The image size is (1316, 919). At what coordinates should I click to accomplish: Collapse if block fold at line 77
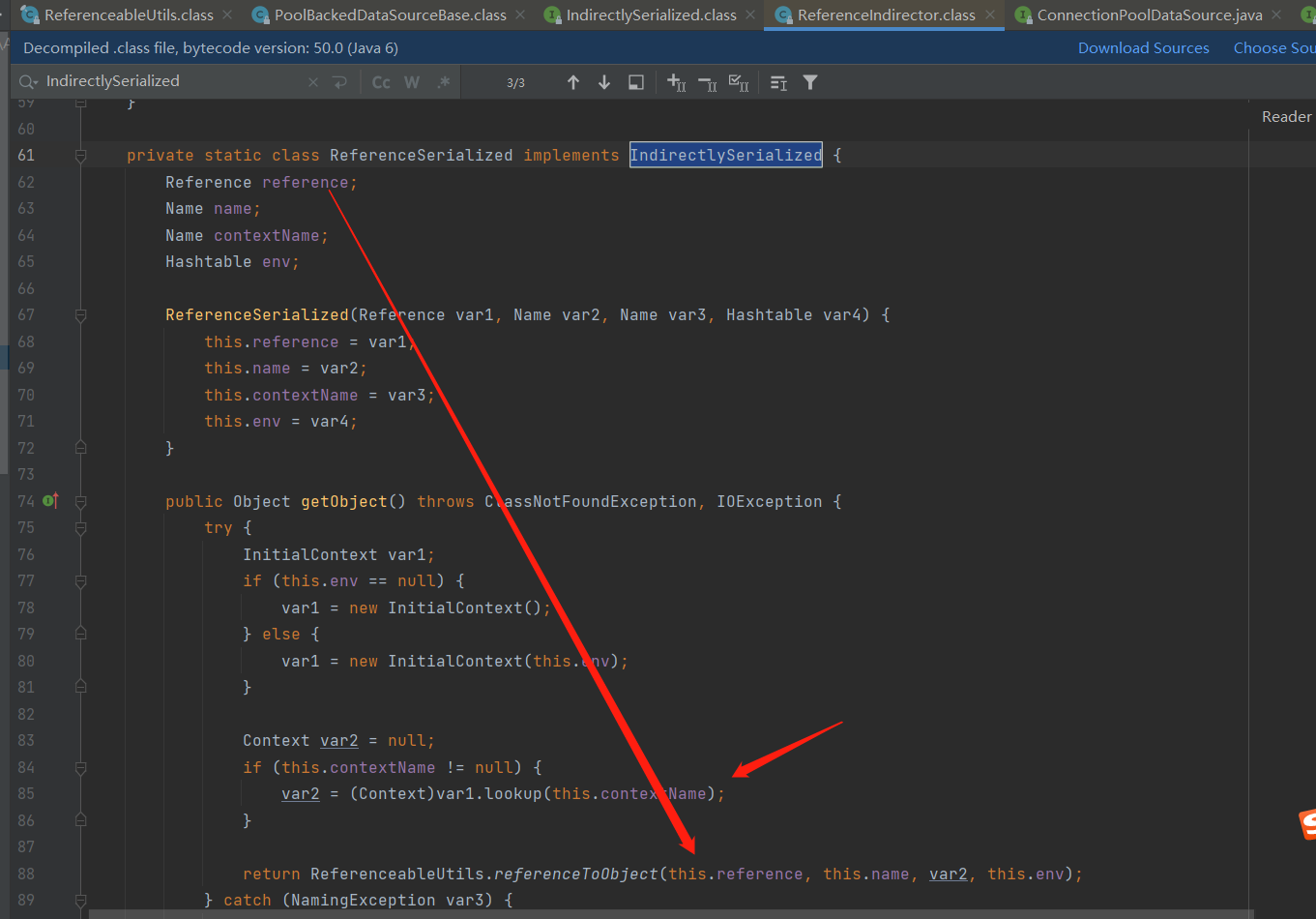[x=81, y=581]
